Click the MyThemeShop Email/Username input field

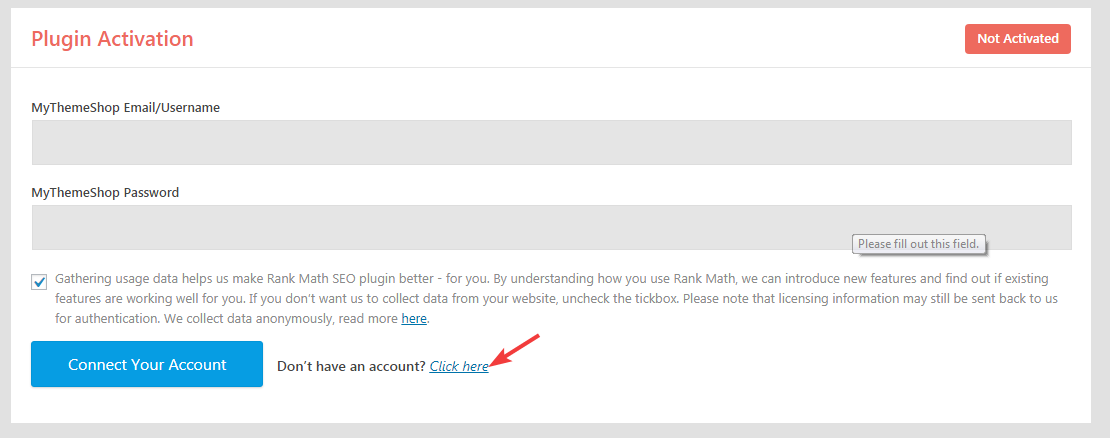tap(551, 142)
